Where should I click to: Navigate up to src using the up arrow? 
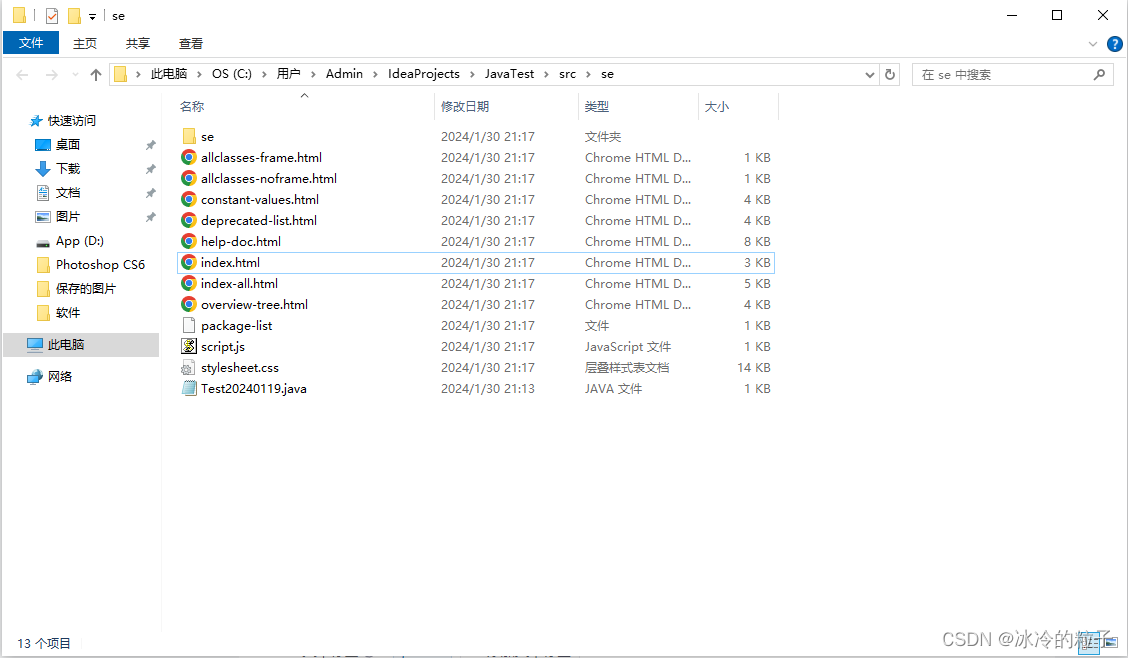(x=95, y=74)
